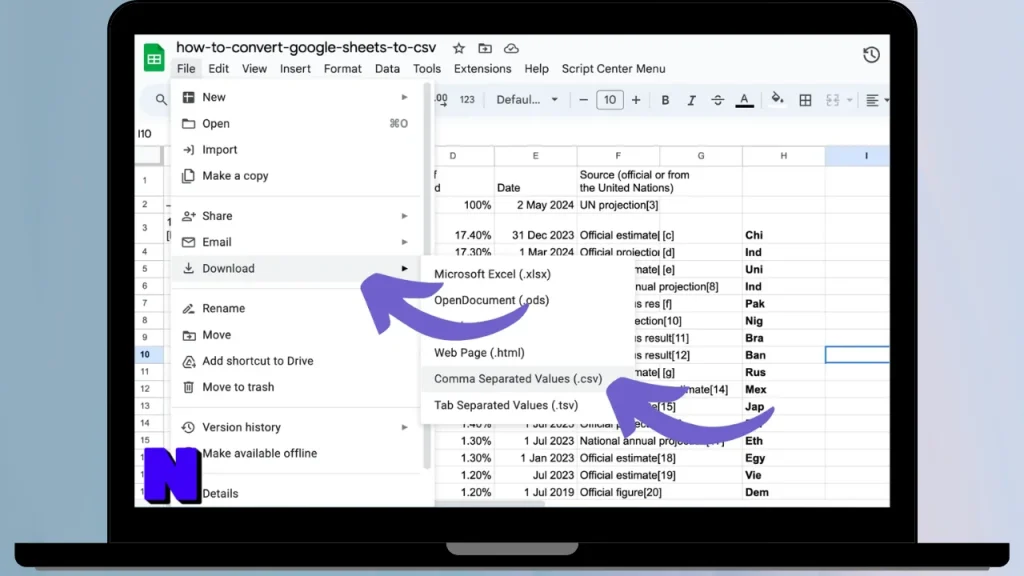Viewport: 1024px width, 576px height.
Task: Open the Default font dropdown
Action: coord(527,100)
